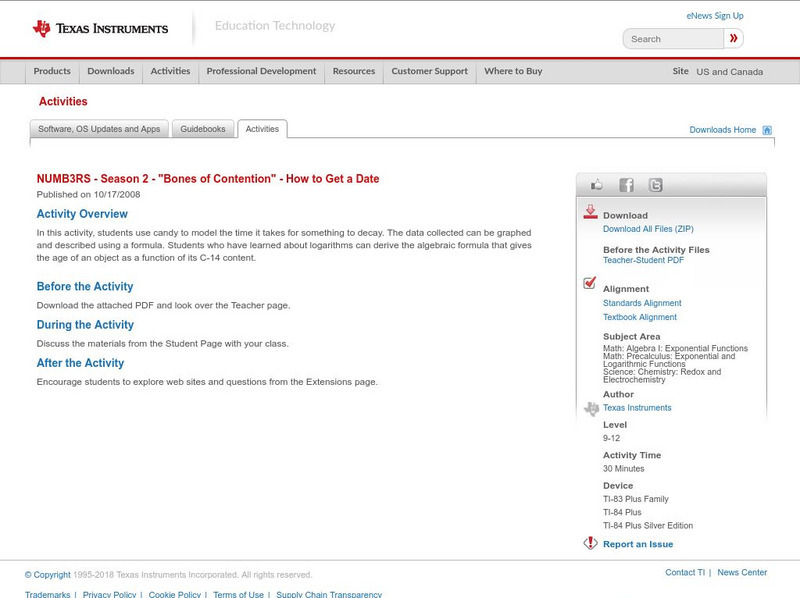Viewport: 800px width, 598px height.
Task: Open the Where to Buy menu
Action: 513,71
